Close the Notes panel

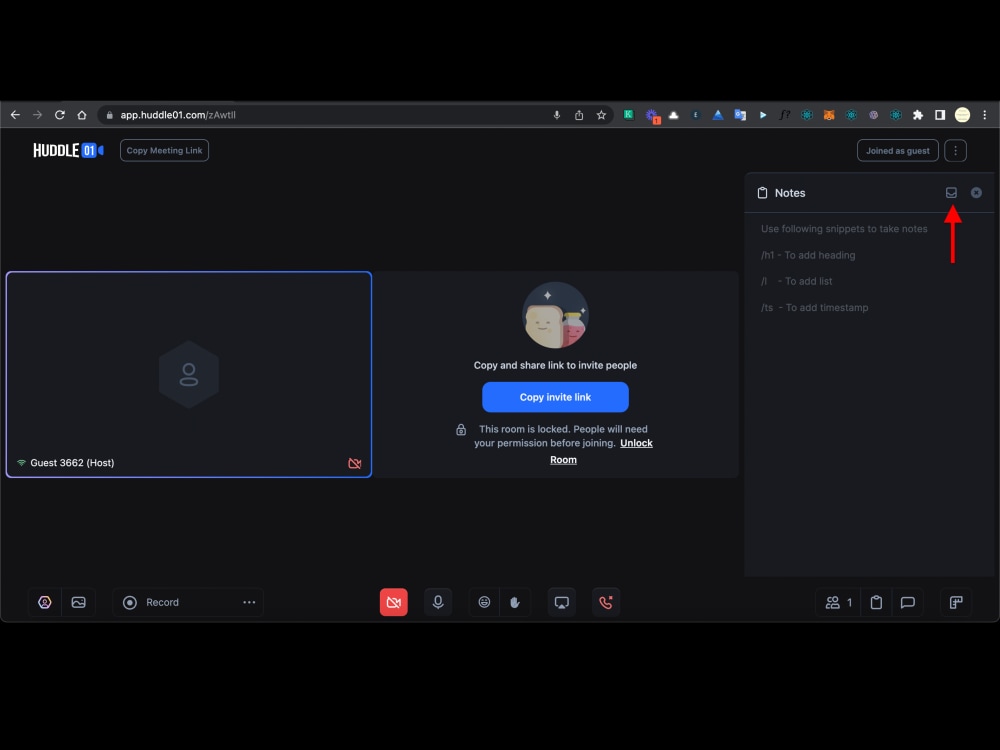[x=976, y=193]
